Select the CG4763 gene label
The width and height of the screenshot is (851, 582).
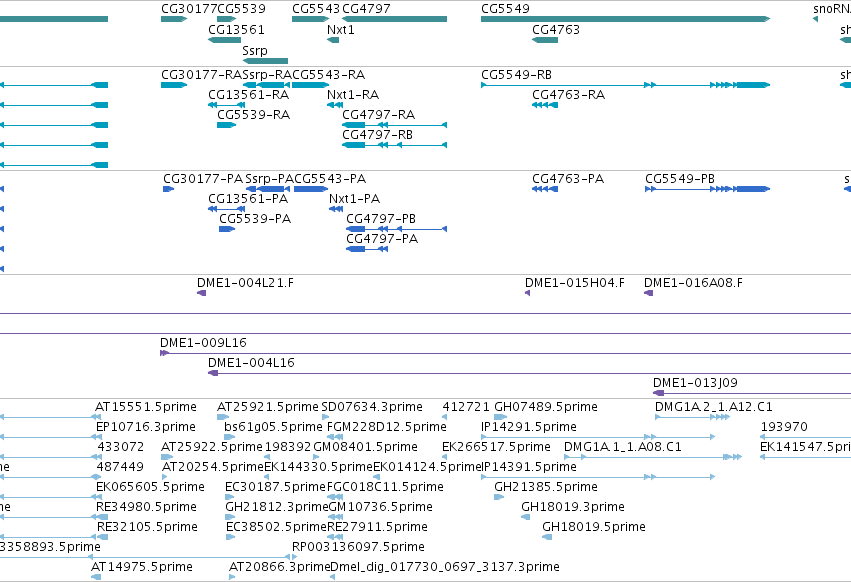[x=556, y=29]
